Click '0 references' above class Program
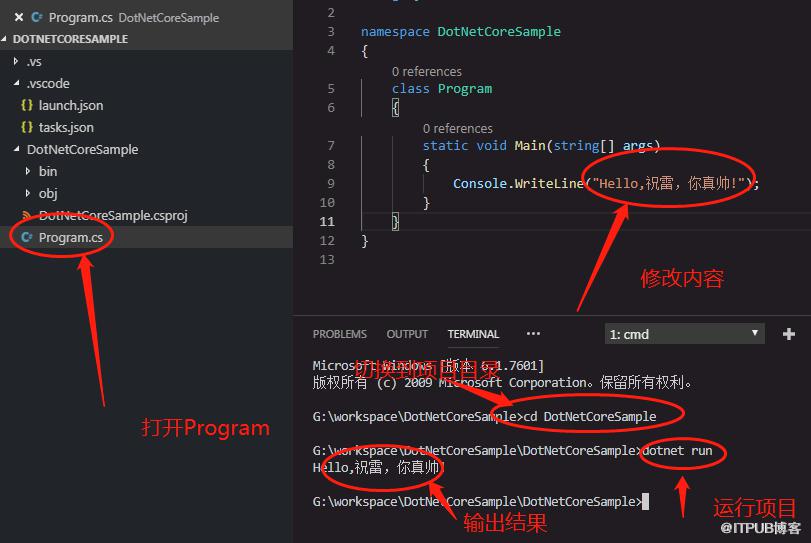 pyautogui.click(x=426, y=71)
